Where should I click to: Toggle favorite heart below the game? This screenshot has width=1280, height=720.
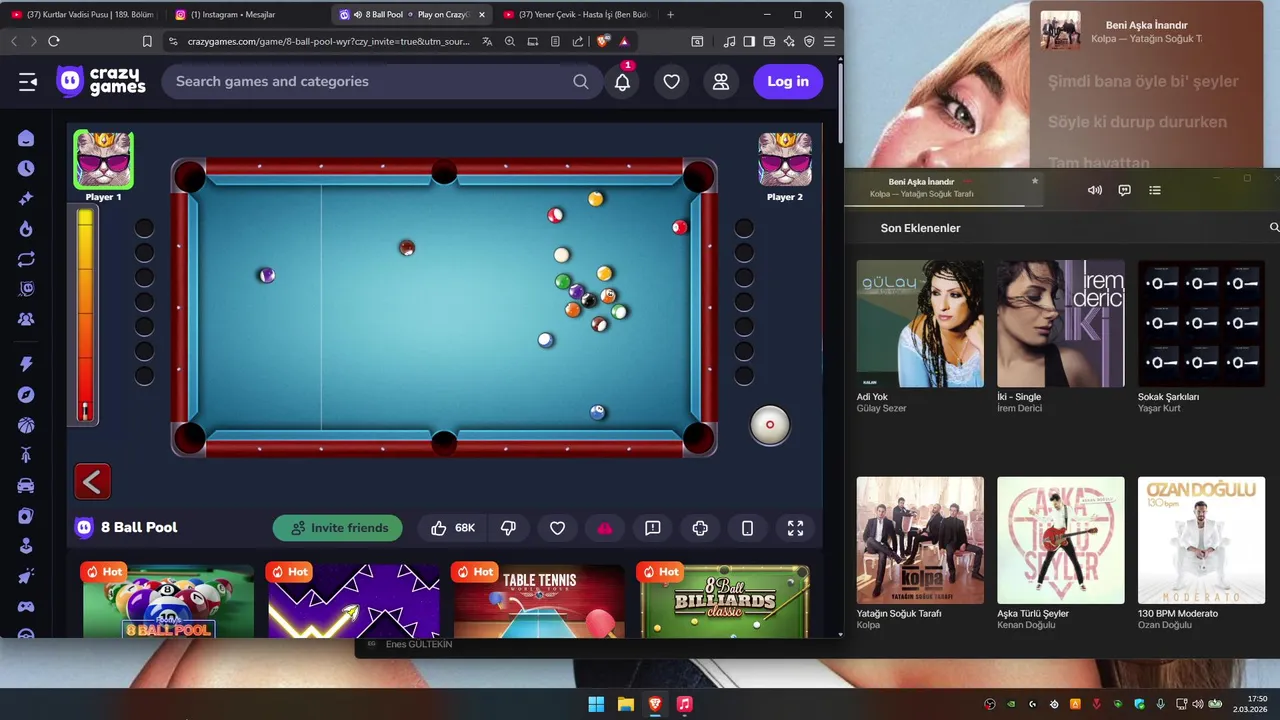(x=558, y=528)
